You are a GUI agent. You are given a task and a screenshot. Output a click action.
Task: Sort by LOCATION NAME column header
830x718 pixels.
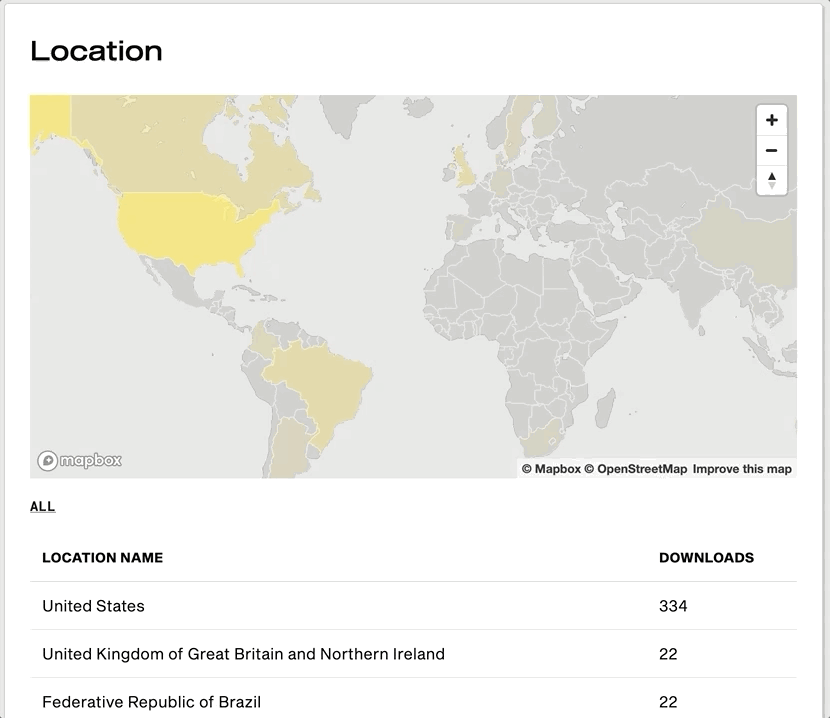(103, 558)
